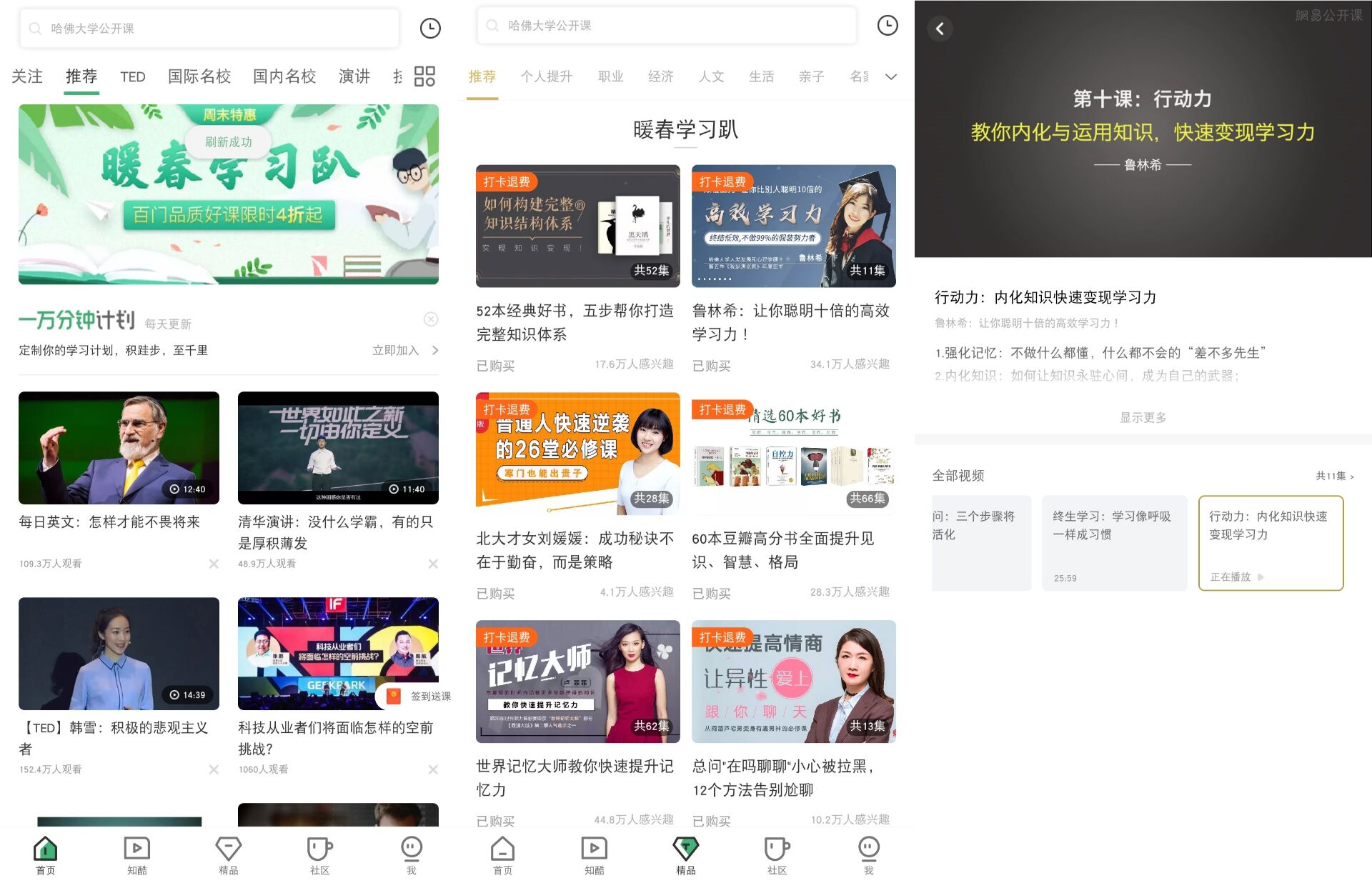The width and height of the screenshot is (1372, 883).
Task: Select episode 终生学习：学习像呼吸一样成习惯
Action: tap(1114, 543)
